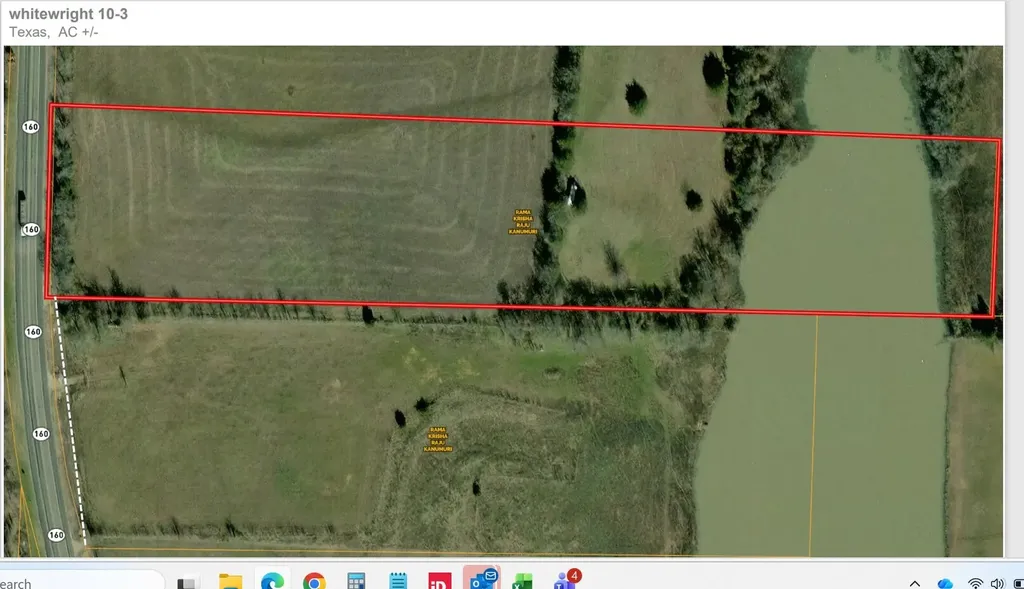Click the 'whitewright 10-3' map title

click(x=69, y=14)
